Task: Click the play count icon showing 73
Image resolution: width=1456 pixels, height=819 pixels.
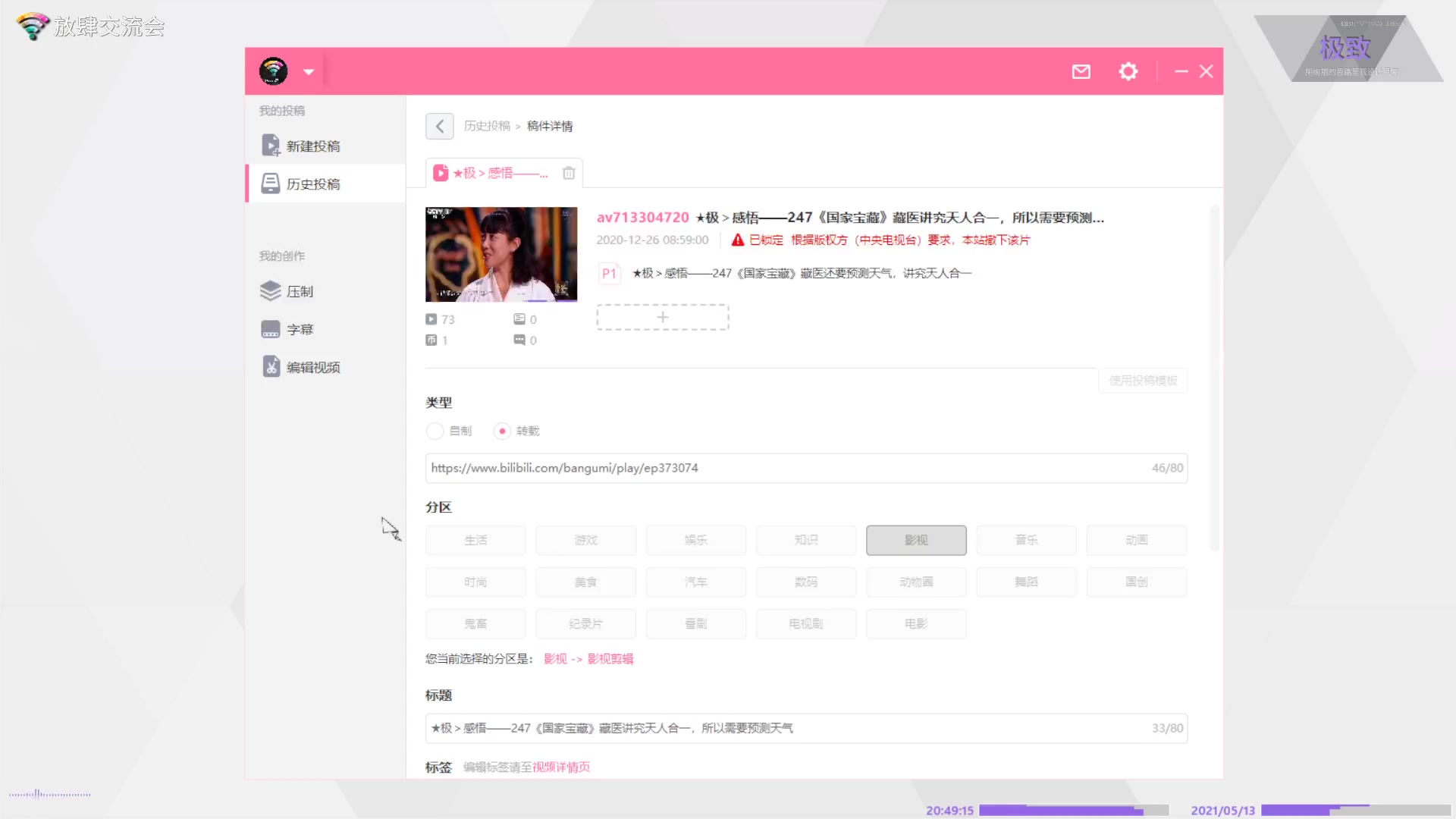Action: click(431, 319)
